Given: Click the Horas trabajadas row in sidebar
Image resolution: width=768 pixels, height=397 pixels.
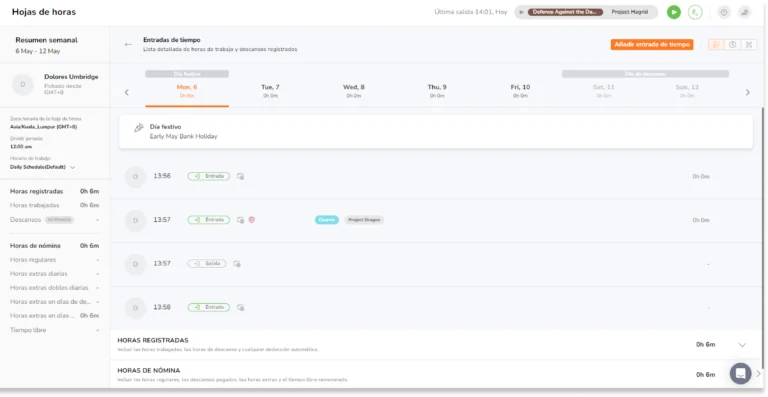Looking at the screenshot, I should tap(54, 205).
